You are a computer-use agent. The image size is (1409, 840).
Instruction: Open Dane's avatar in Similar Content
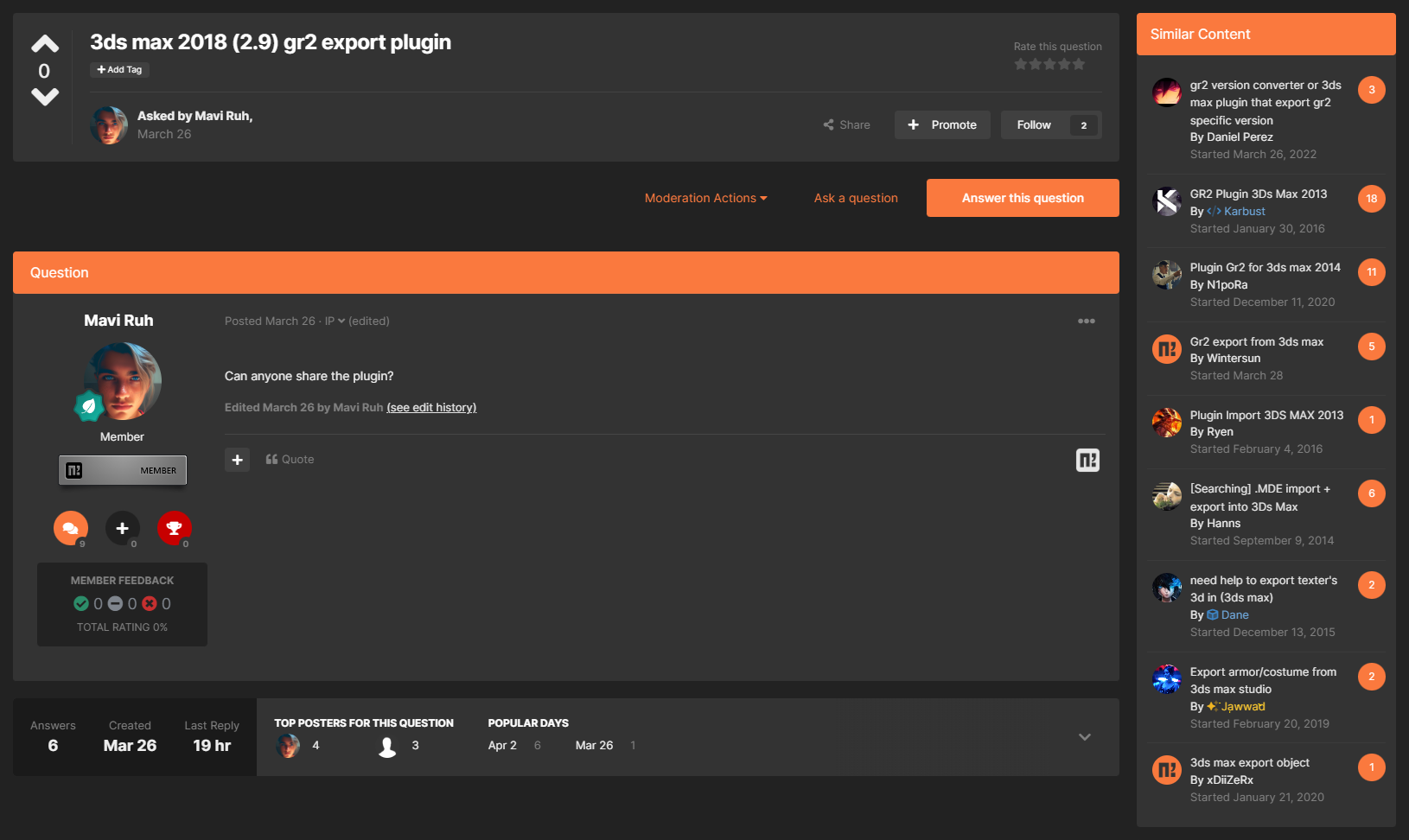pyautogui.click(x=1167, y=588)
